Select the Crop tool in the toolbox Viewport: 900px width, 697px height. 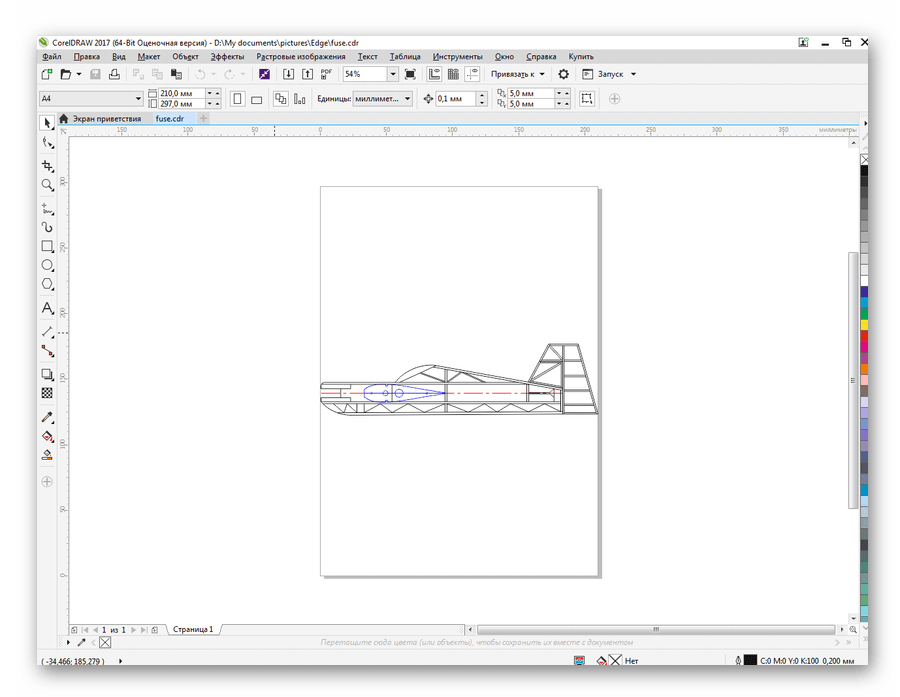click(47, 165)
